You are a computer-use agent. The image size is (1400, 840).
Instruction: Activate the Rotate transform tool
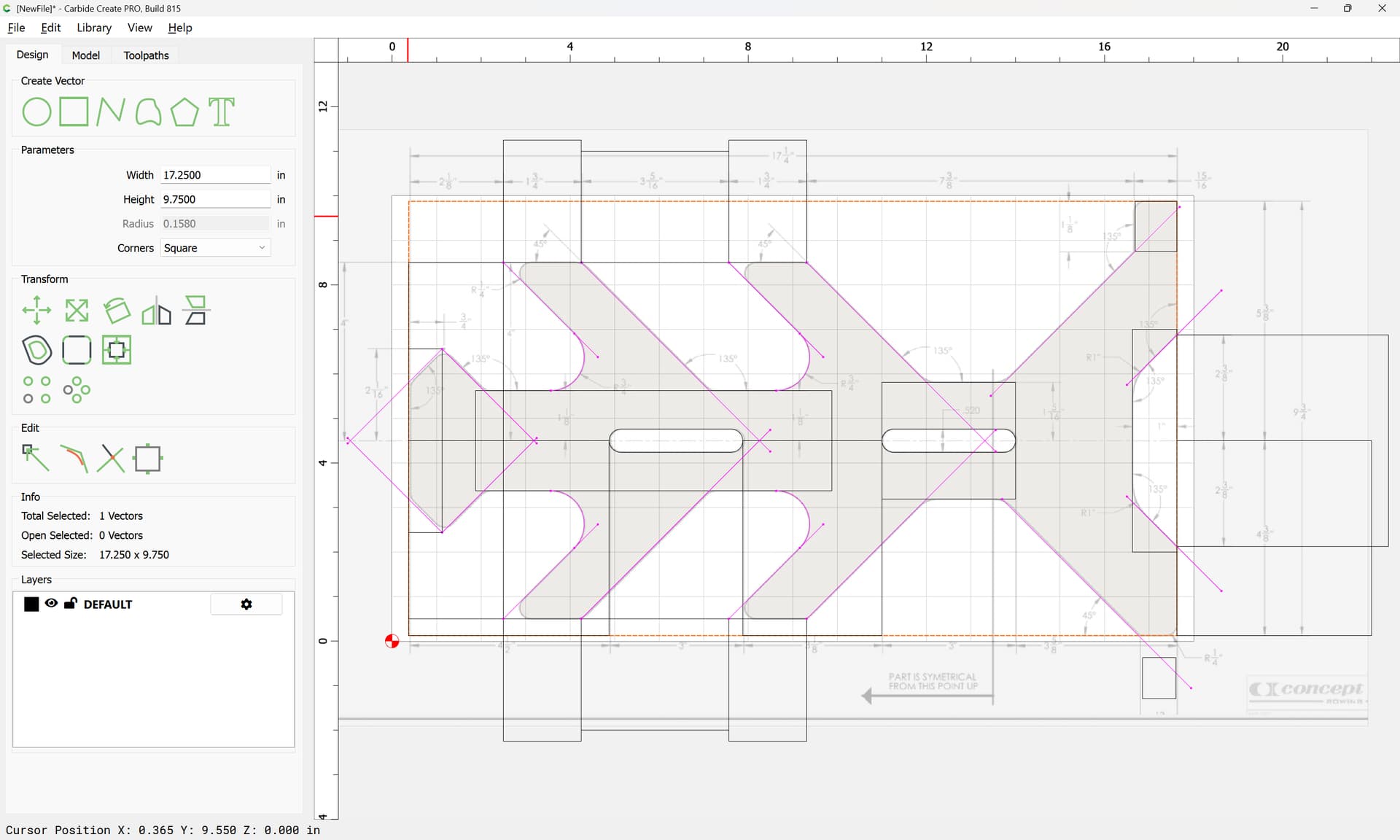tap(117, 311)
